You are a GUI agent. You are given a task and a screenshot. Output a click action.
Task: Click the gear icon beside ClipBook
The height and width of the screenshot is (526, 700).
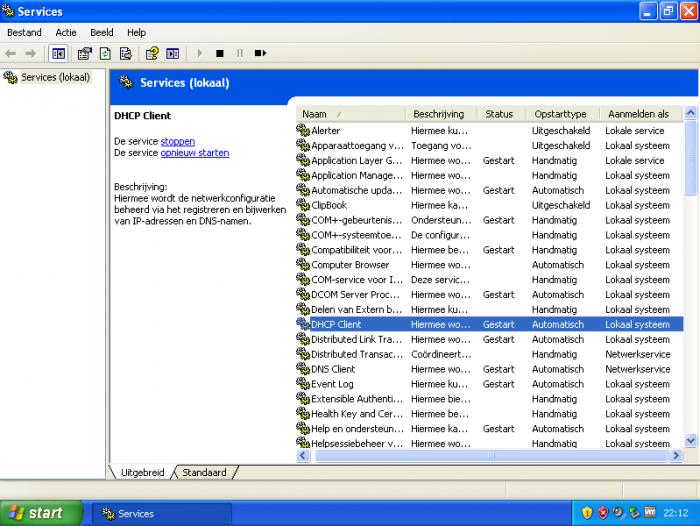303,205
